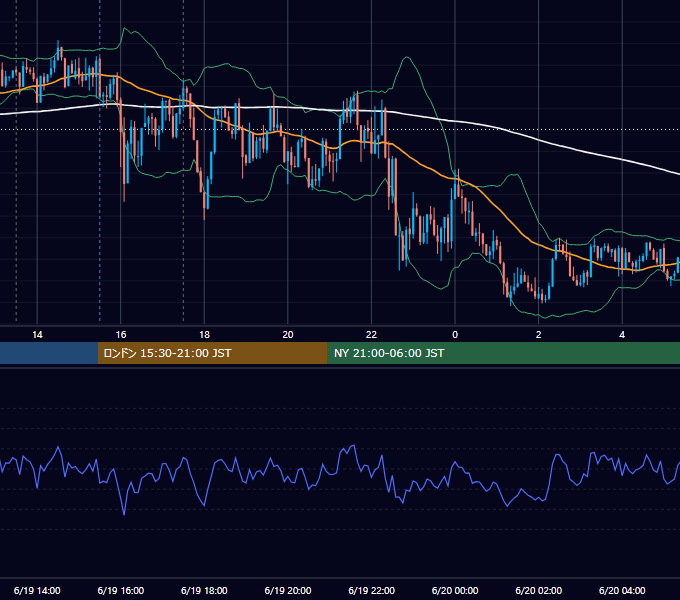680x600 pixels.
Task: Click the ロンドン 15:30-21:00 JST session bar
Action: 212,353
